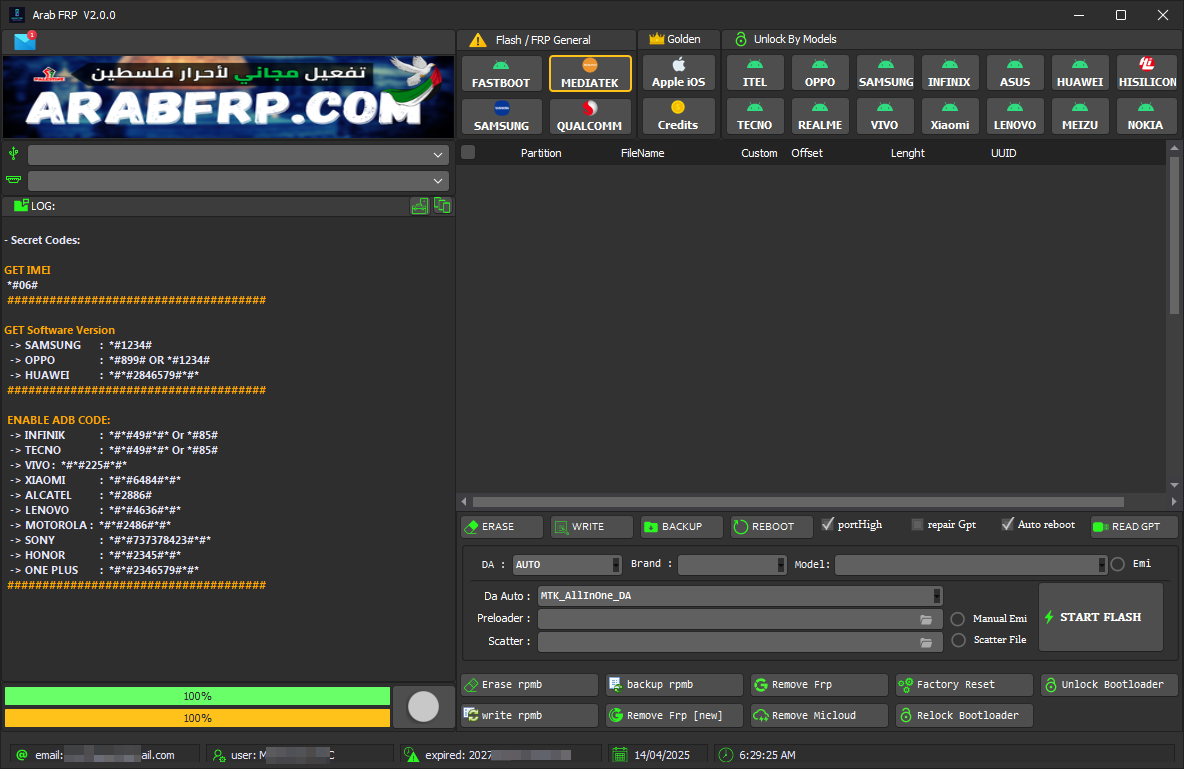Open the SAMSUNG flash mode
The width and height of the screenshot is (1184, 769).
(x=501, y=116)
